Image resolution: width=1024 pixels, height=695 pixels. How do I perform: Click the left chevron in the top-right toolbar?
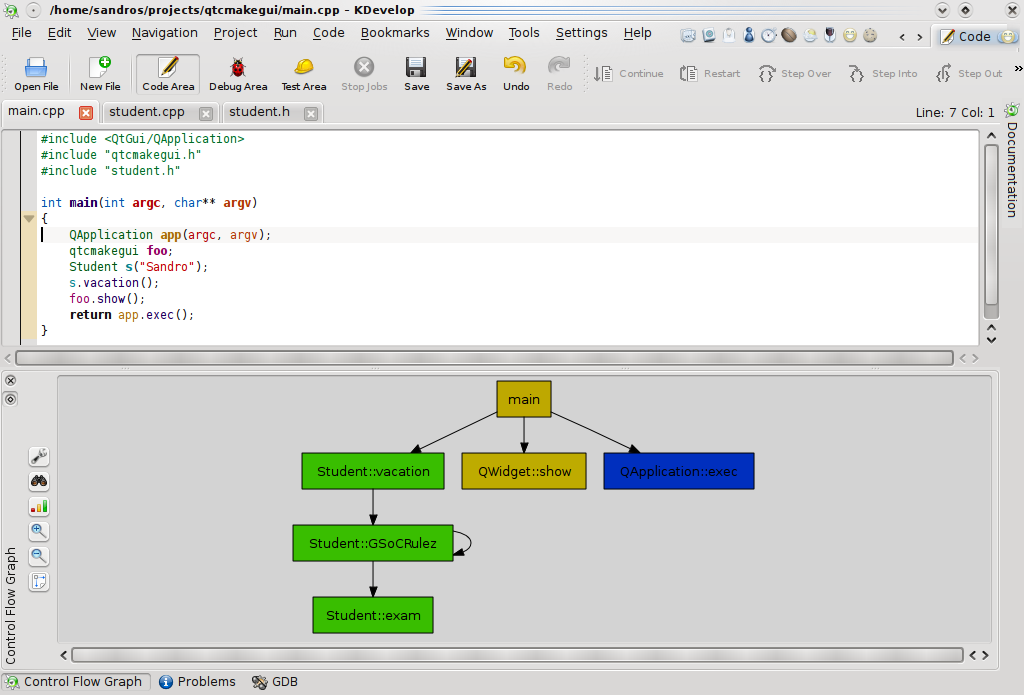pyautogui.click(x=903, y=36)
